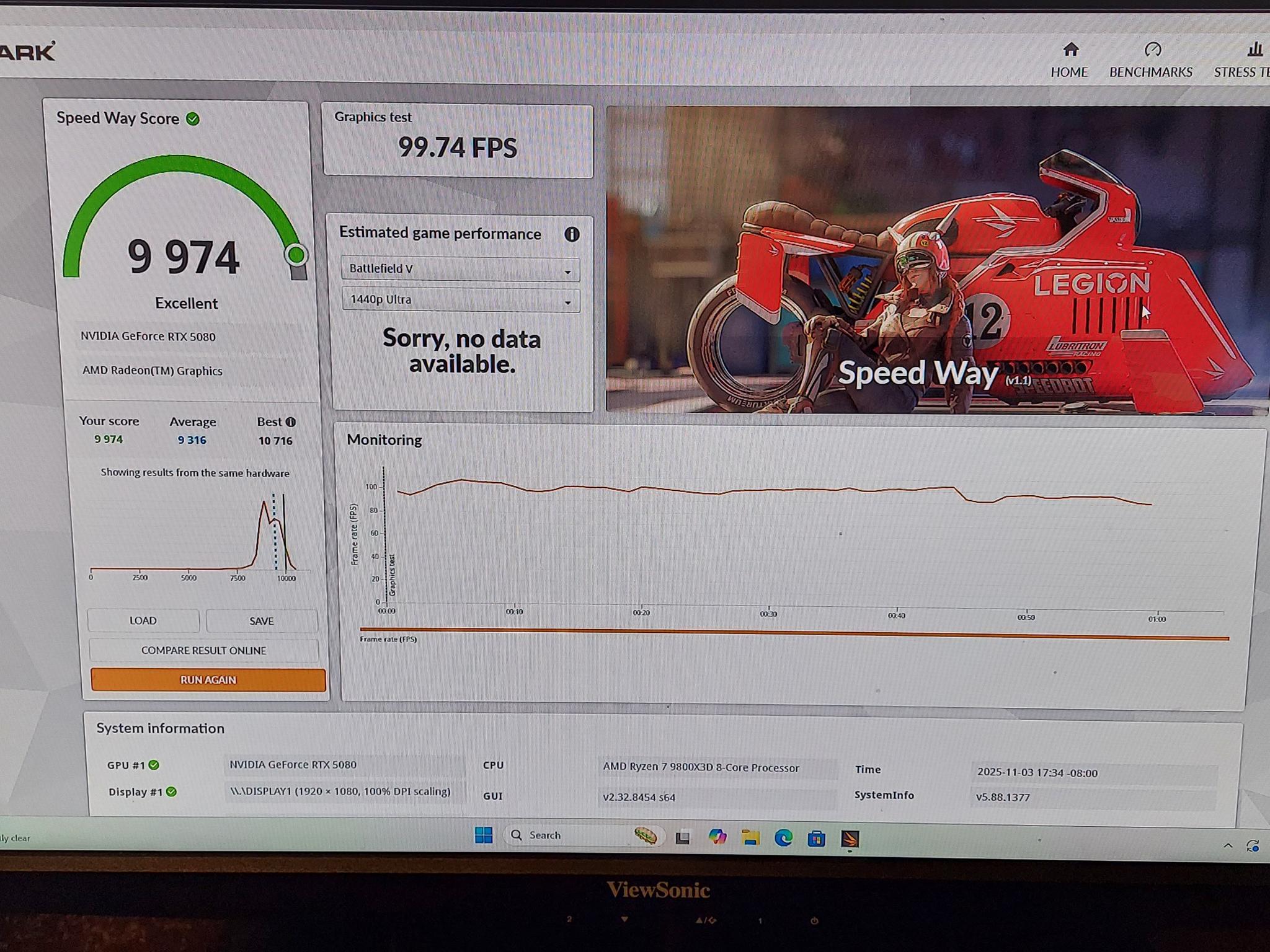Screen dimensions: 1270x952
Task: Click the green Speed Way Score validation checkmark
Action: (x=193, y=119)
